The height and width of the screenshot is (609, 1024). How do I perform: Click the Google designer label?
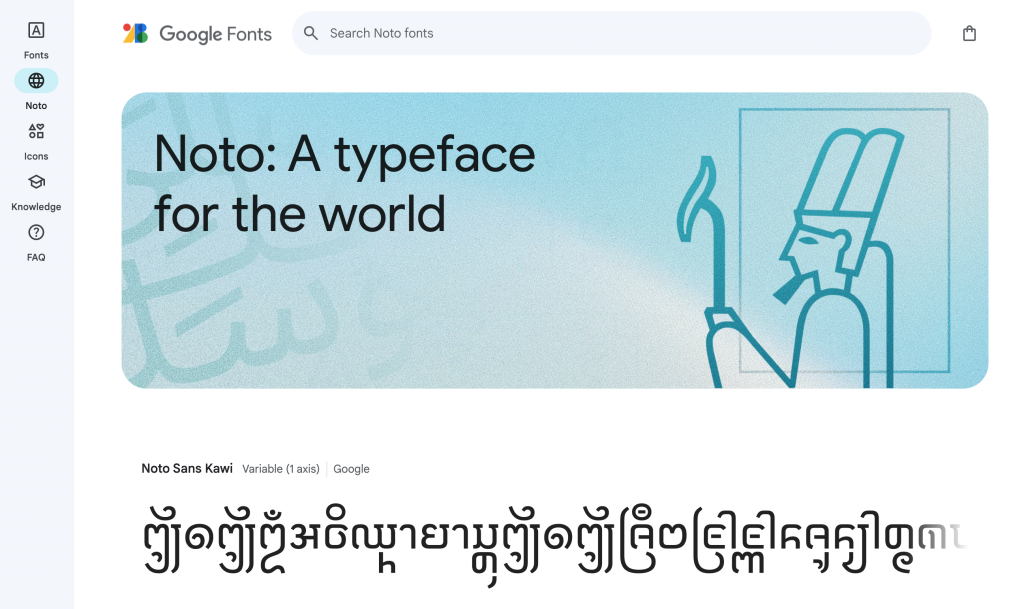(x=351, y=469)
